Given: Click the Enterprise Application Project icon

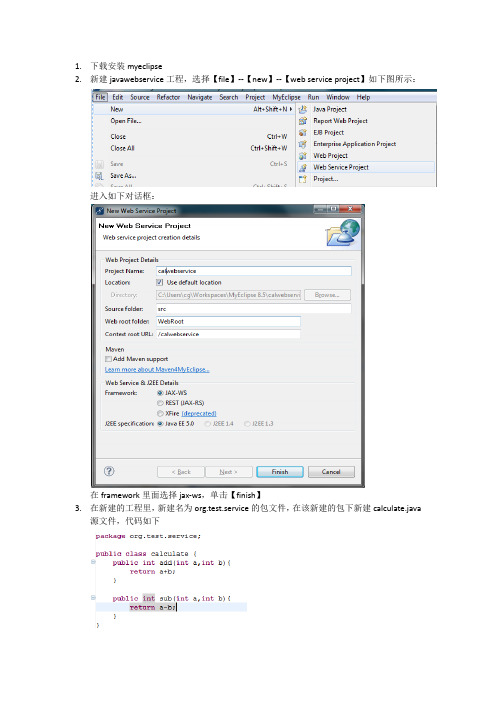Looking at the screenshot, I should tap(303, 144).
